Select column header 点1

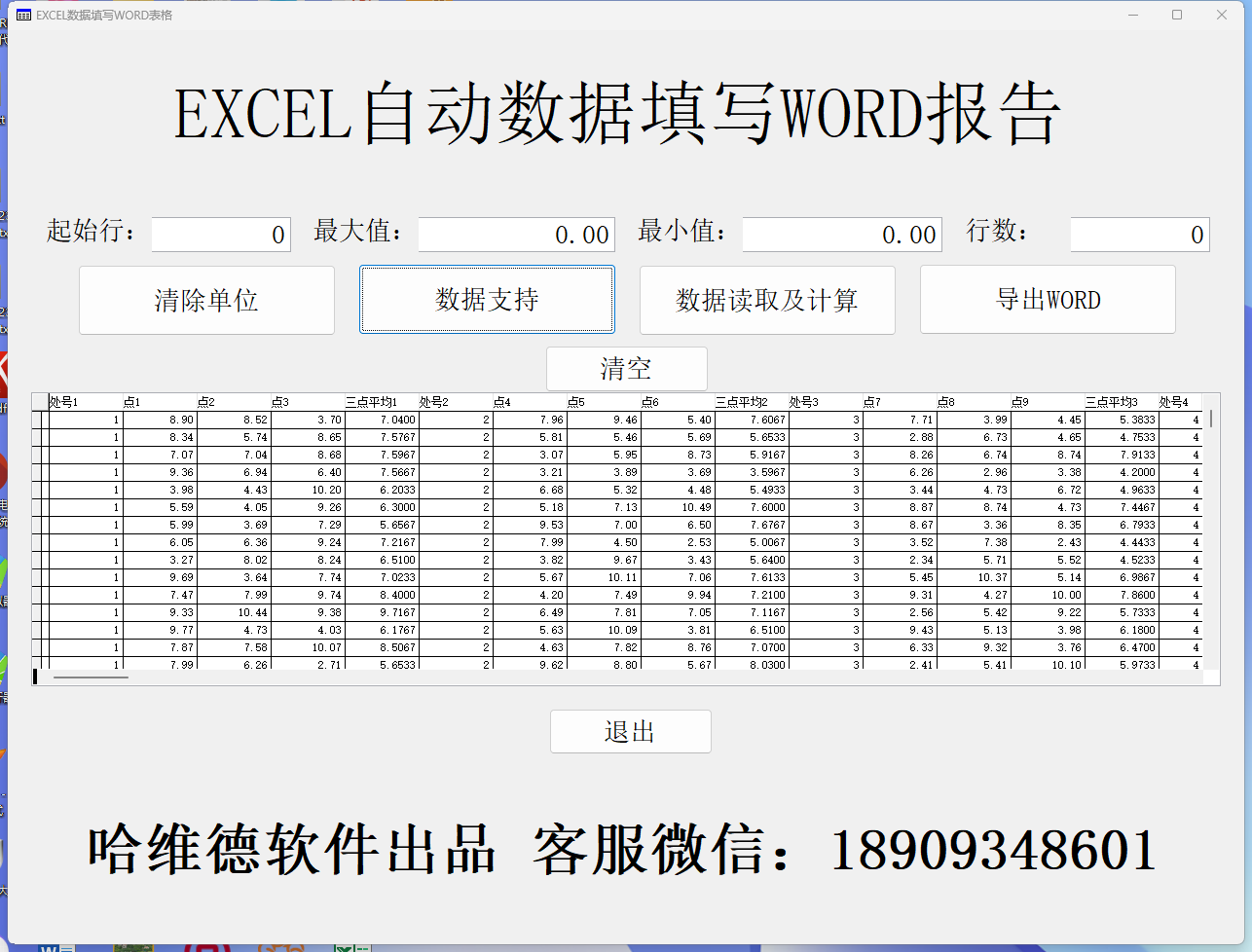[x=160, y=402]
